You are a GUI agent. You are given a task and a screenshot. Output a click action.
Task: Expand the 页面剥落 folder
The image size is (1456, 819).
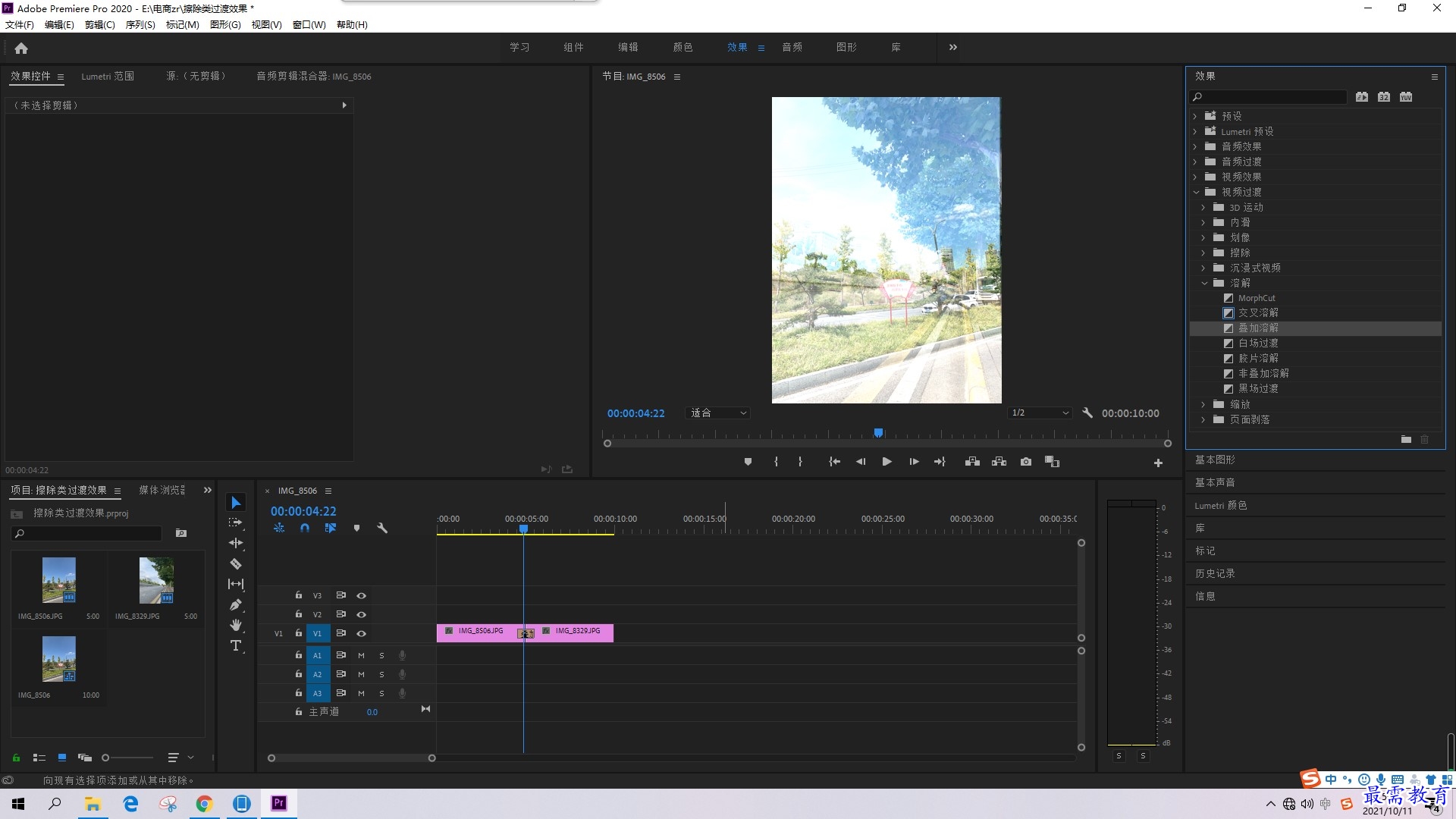click(1203, 419)
